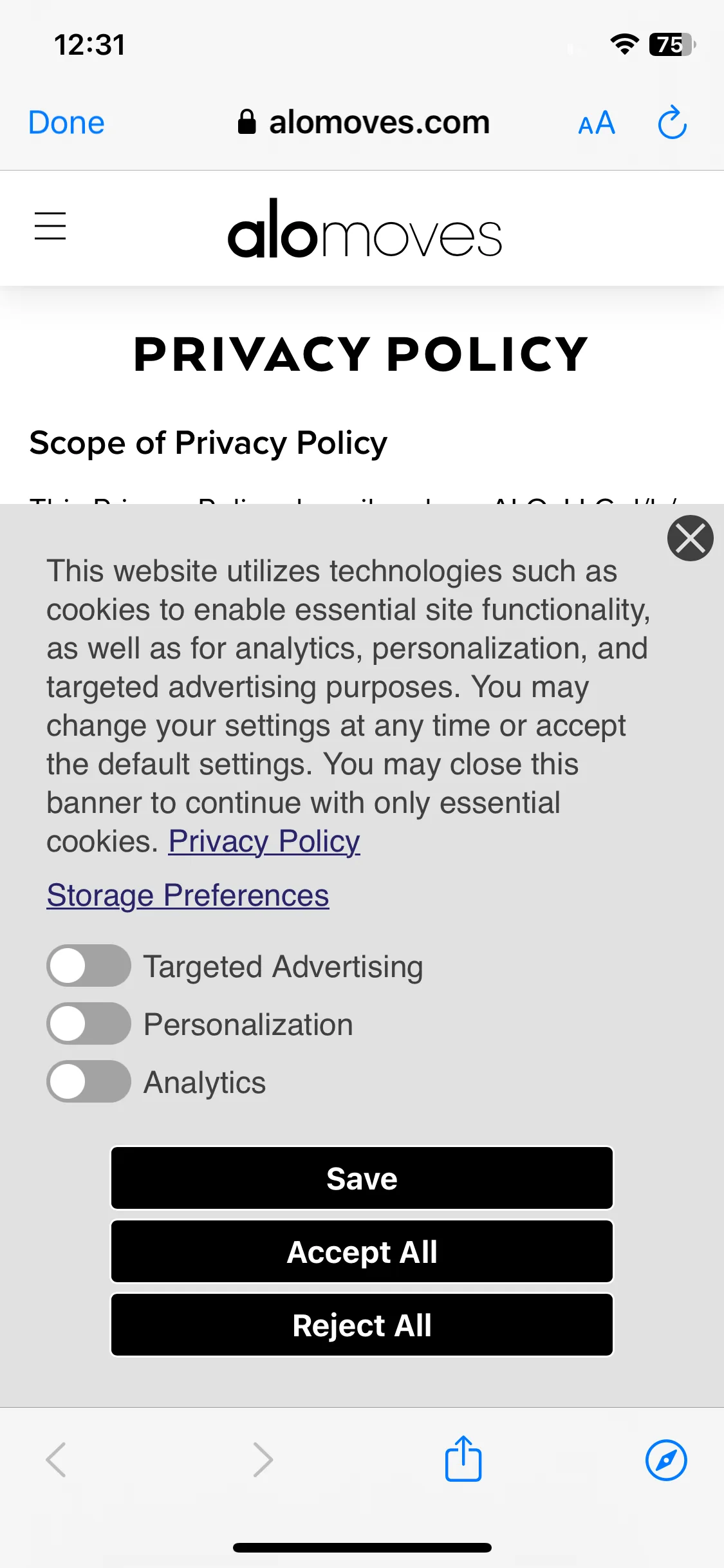Screen dimensions: 724x1568
Task: Tap the alomoves logo
Action: click(364, 229)
